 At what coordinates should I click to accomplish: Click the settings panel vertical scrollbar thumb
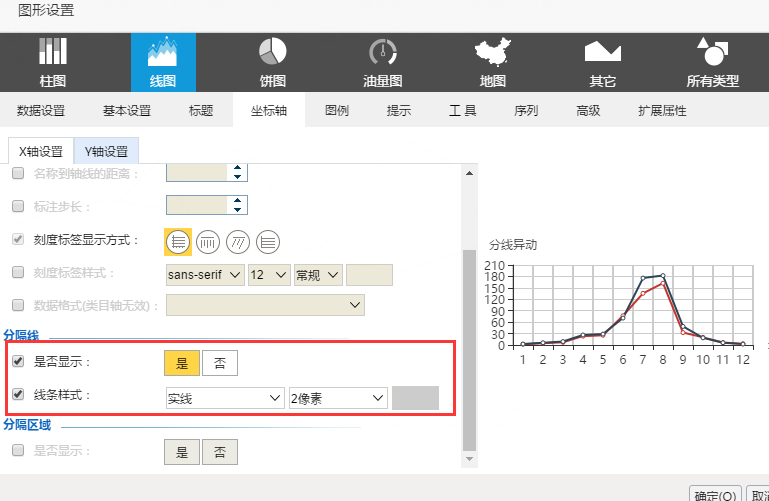pos(469,350)
